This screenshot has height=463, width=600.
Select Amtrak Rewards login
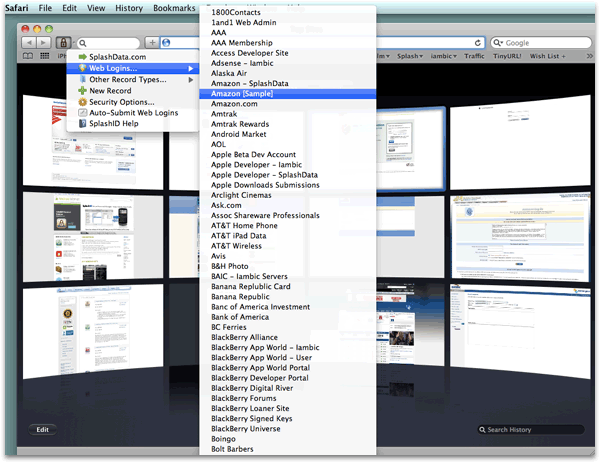point(287,124)
